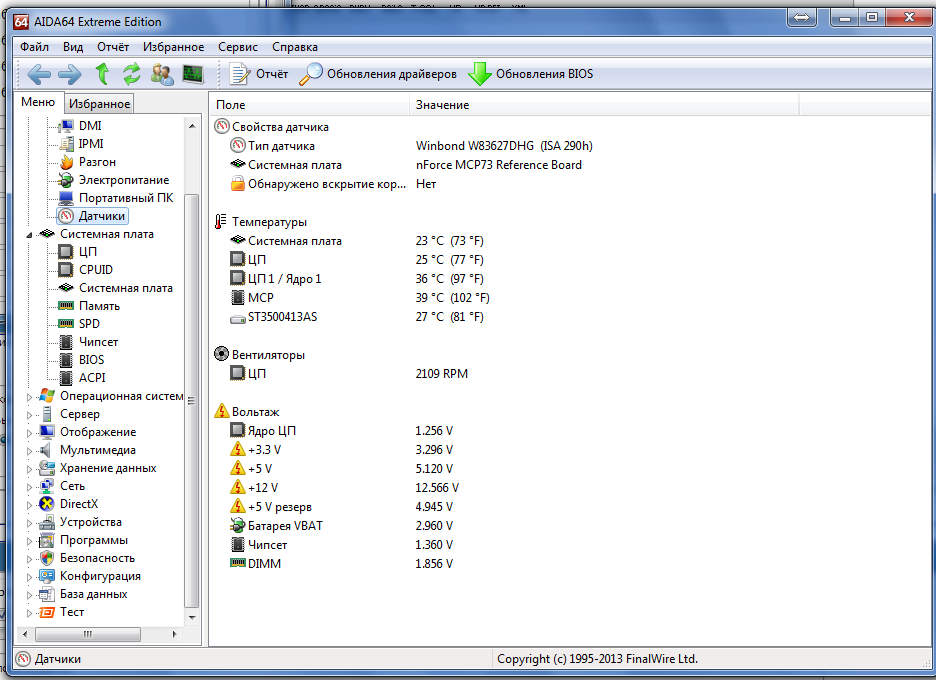This screenshot has height=680, width=936.
Task: Click the double-arrow titlebar button
Action: [802, 17]
